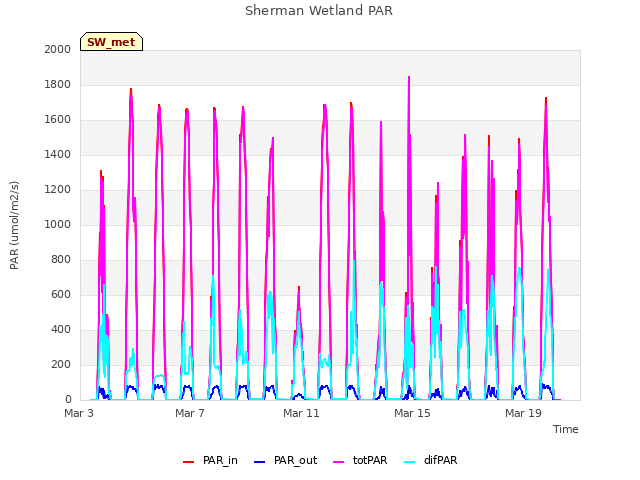Click the 1400 y-axis tick label
640x480 pixels.
[58, 155]
